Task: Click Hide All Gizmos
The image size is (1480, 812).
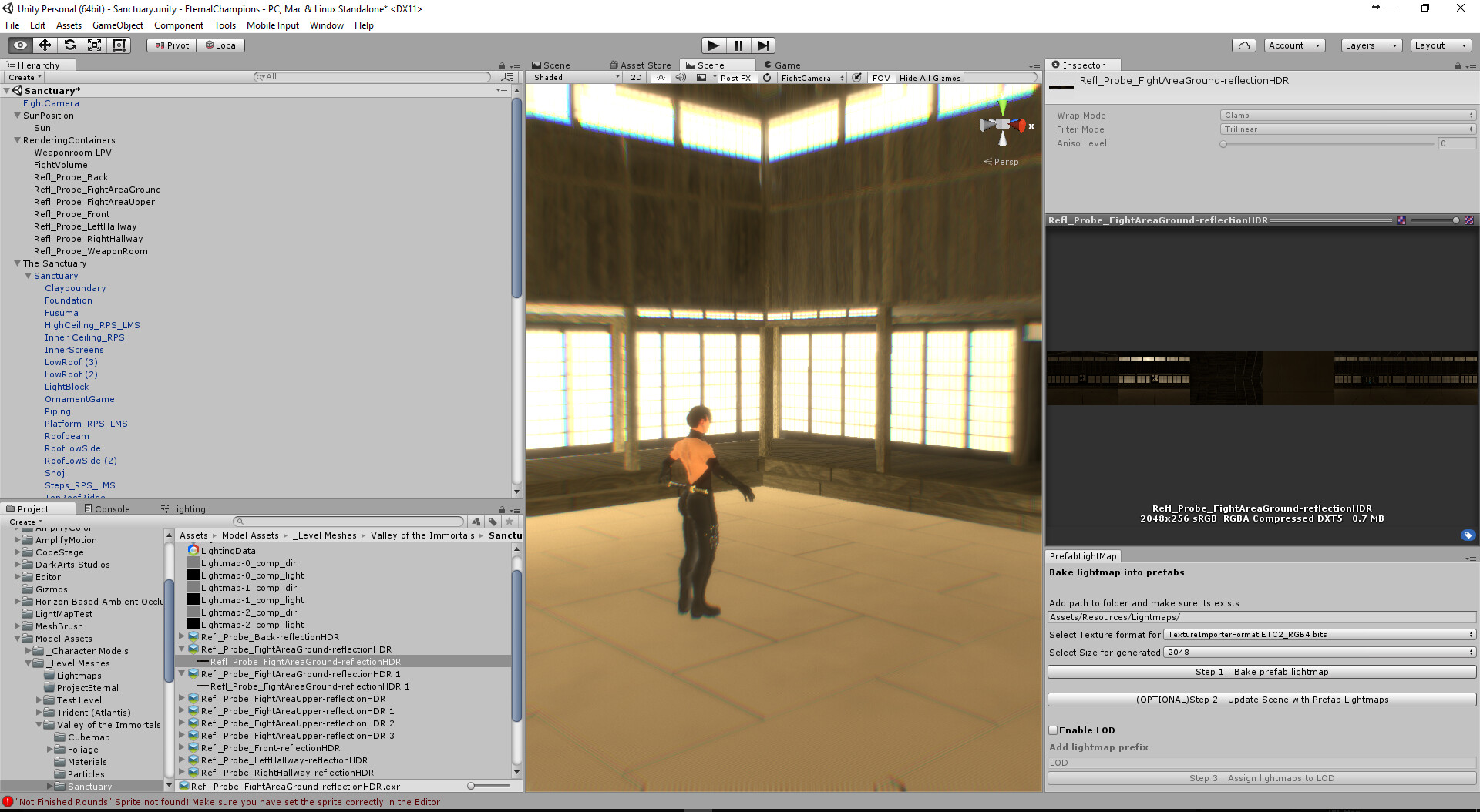Action: click(x=931, y=77)
